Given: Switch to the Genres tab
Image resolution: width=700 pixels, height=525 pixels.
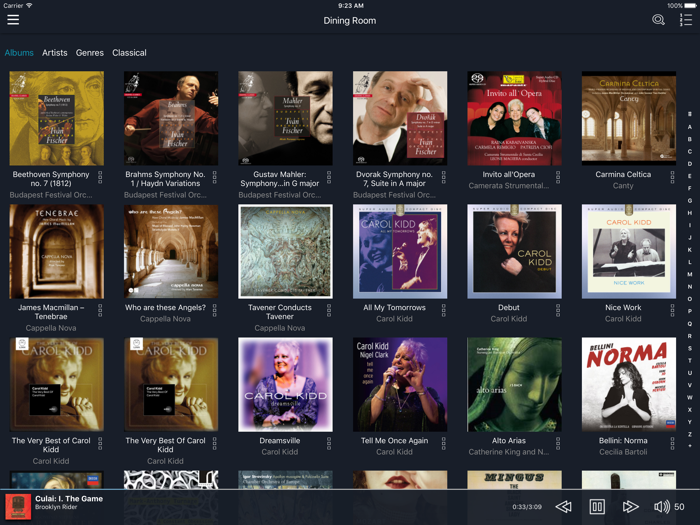Looking at the screenshot, I should [90, 53].
